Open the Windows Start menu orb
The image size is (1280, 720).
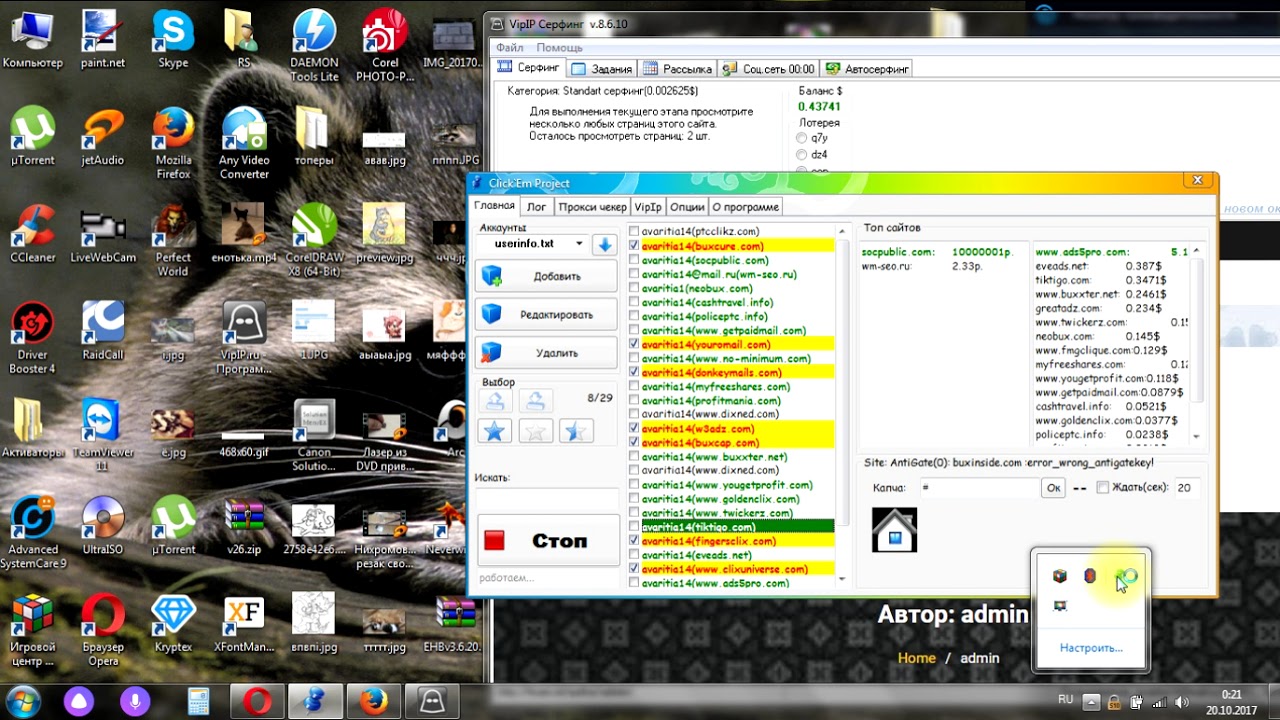coord(23,701)
